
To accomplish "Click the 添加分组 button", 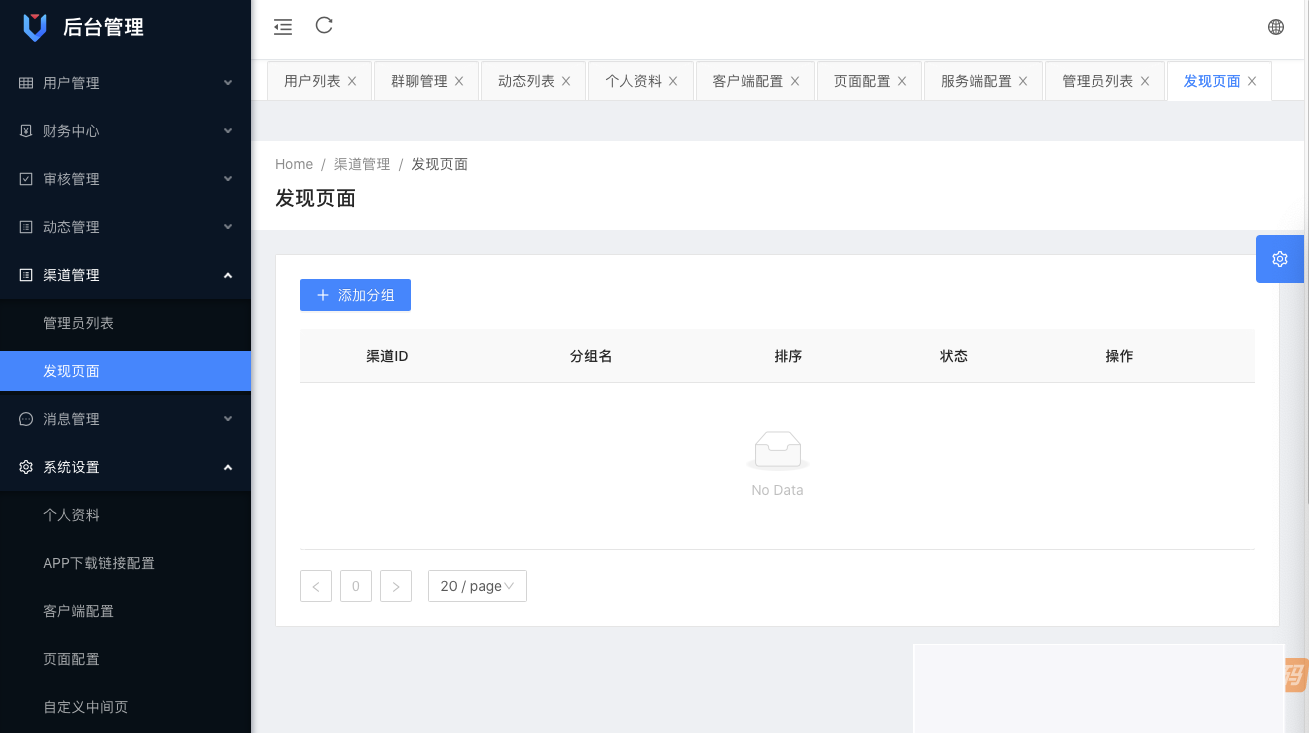I will 355,295.
